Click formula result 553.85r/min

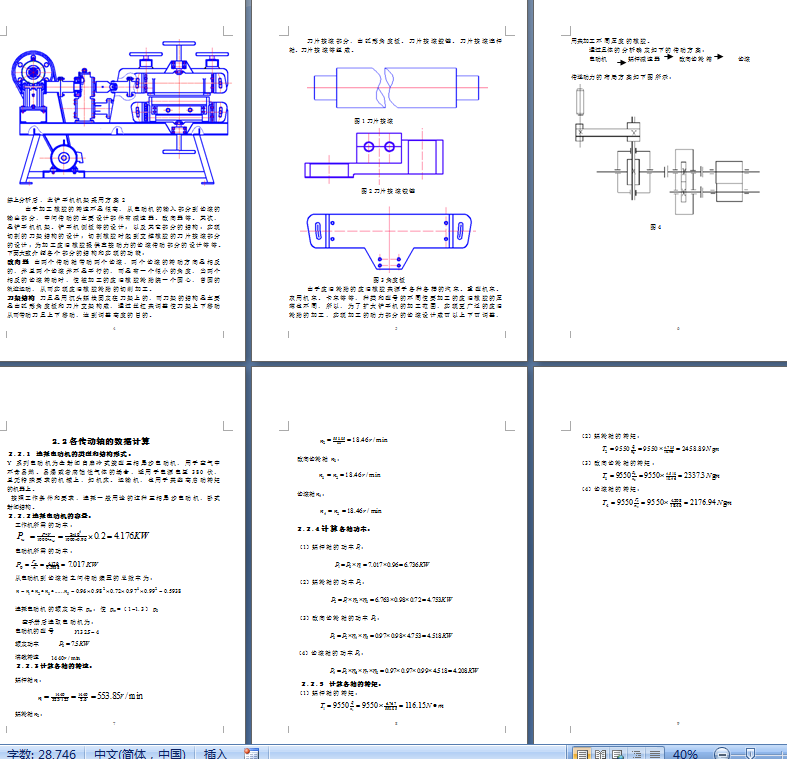coord(120,696)
